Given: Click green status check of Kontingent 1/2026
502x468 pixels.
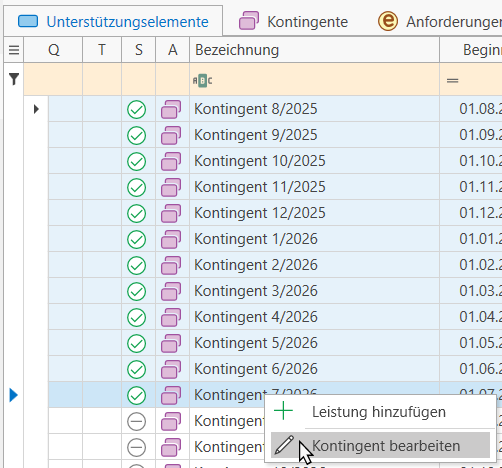Looking at the screenshot, I should [x=136, y=239].
